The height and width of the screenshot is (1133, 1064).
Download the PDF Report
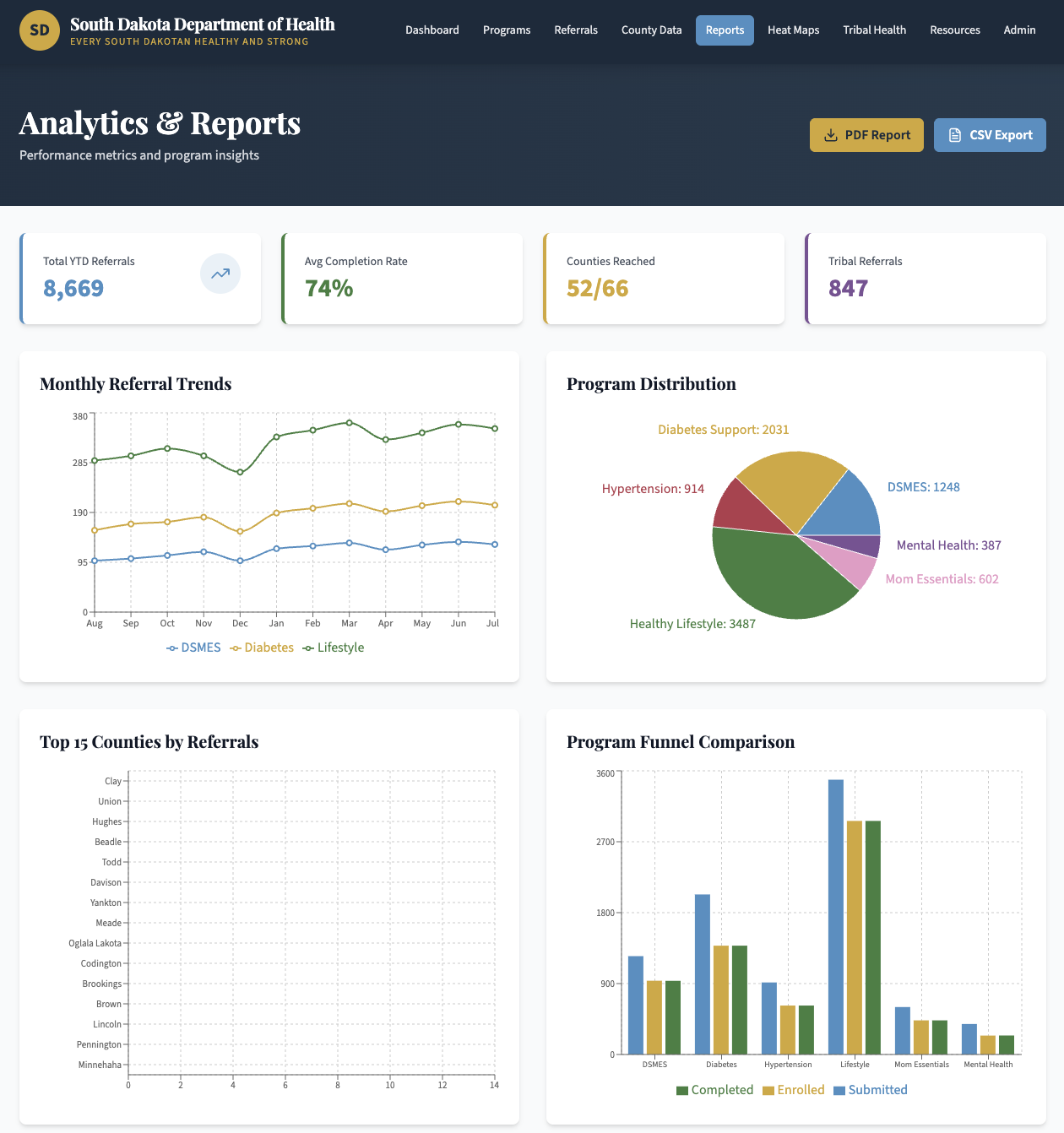(866, 135)
